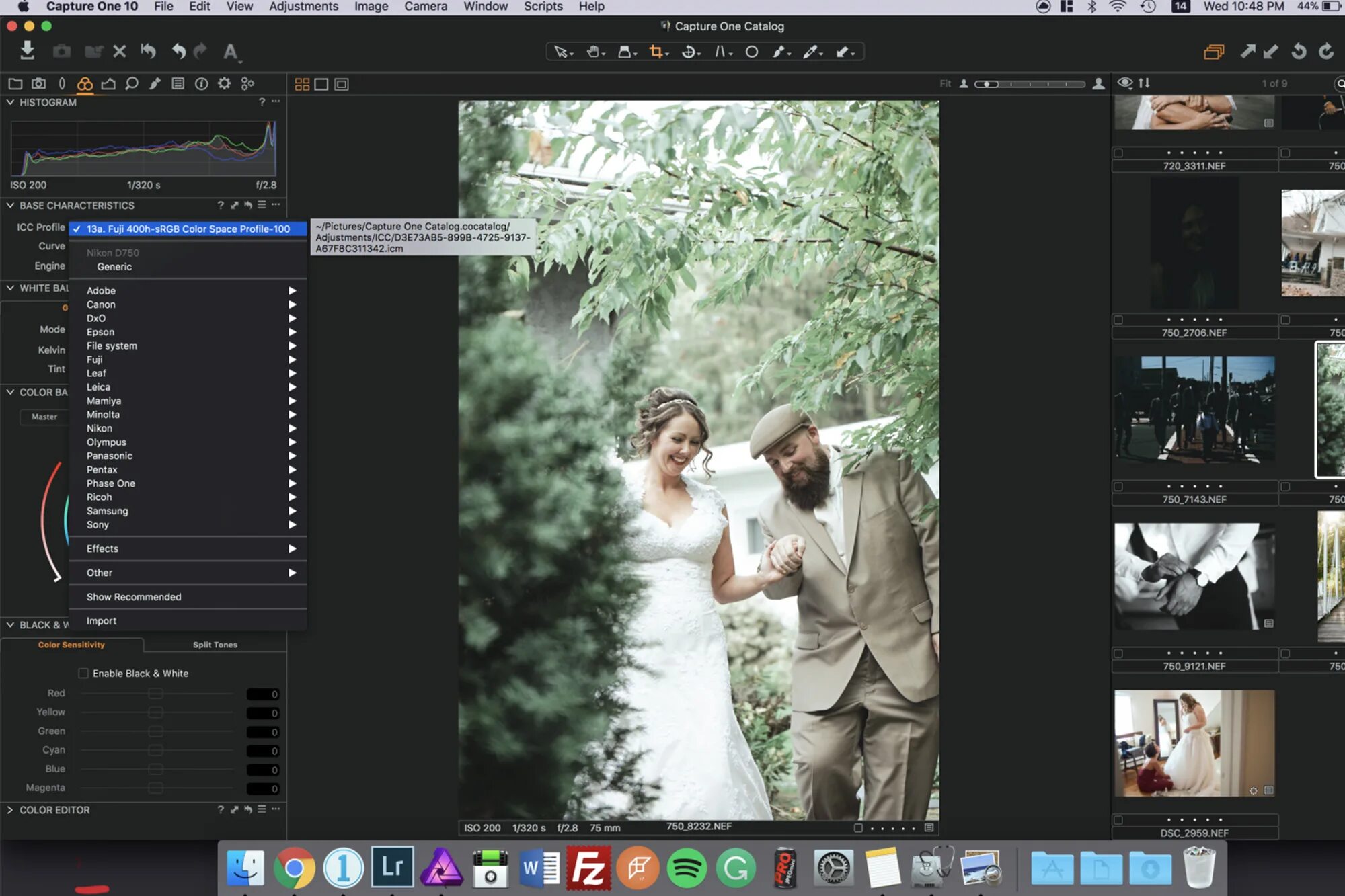
Task: Toggle proofing eye icon above browser
Action: (1124, 83)
